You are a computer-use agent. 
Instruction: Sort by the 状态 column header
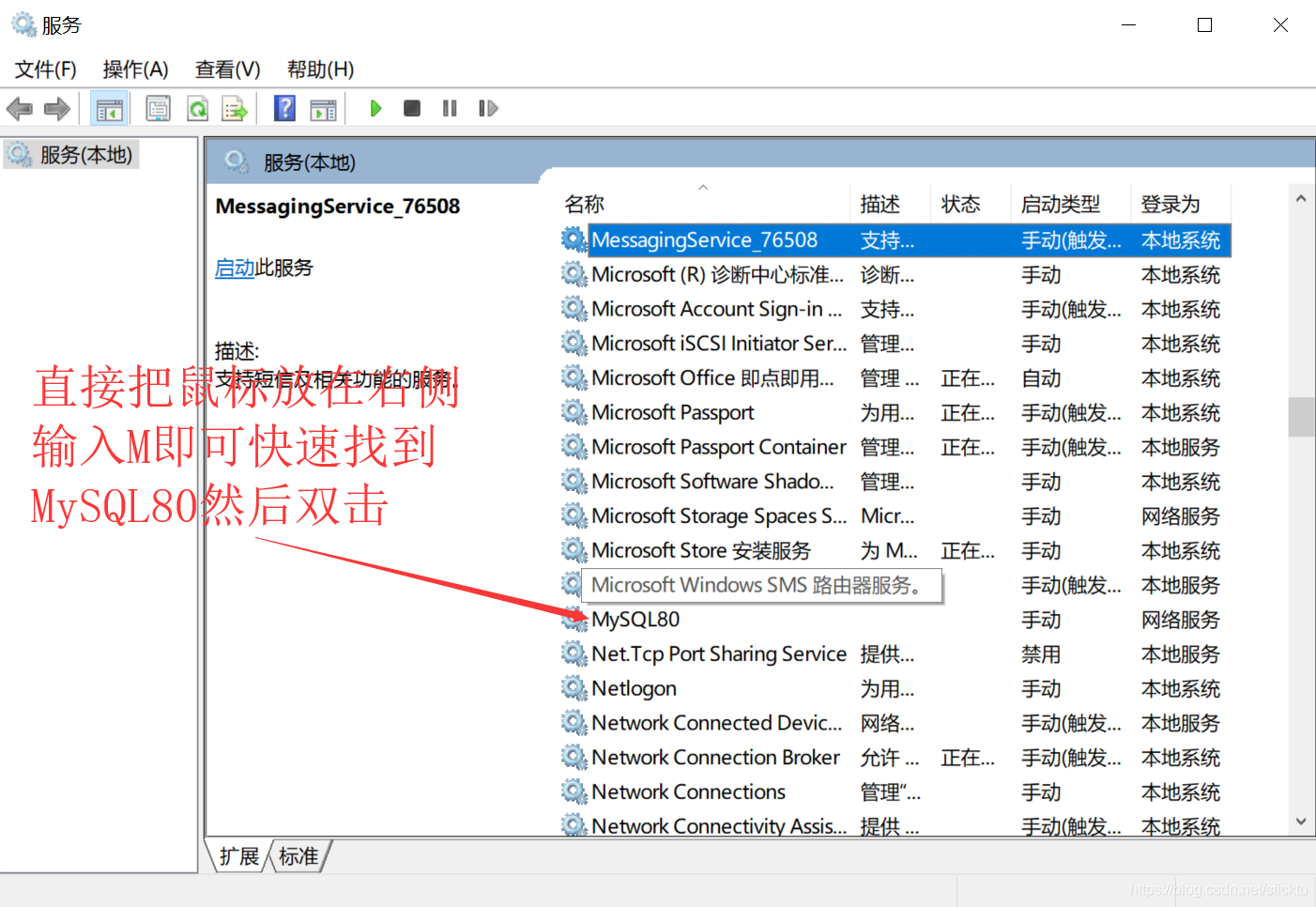pos(972,205)
